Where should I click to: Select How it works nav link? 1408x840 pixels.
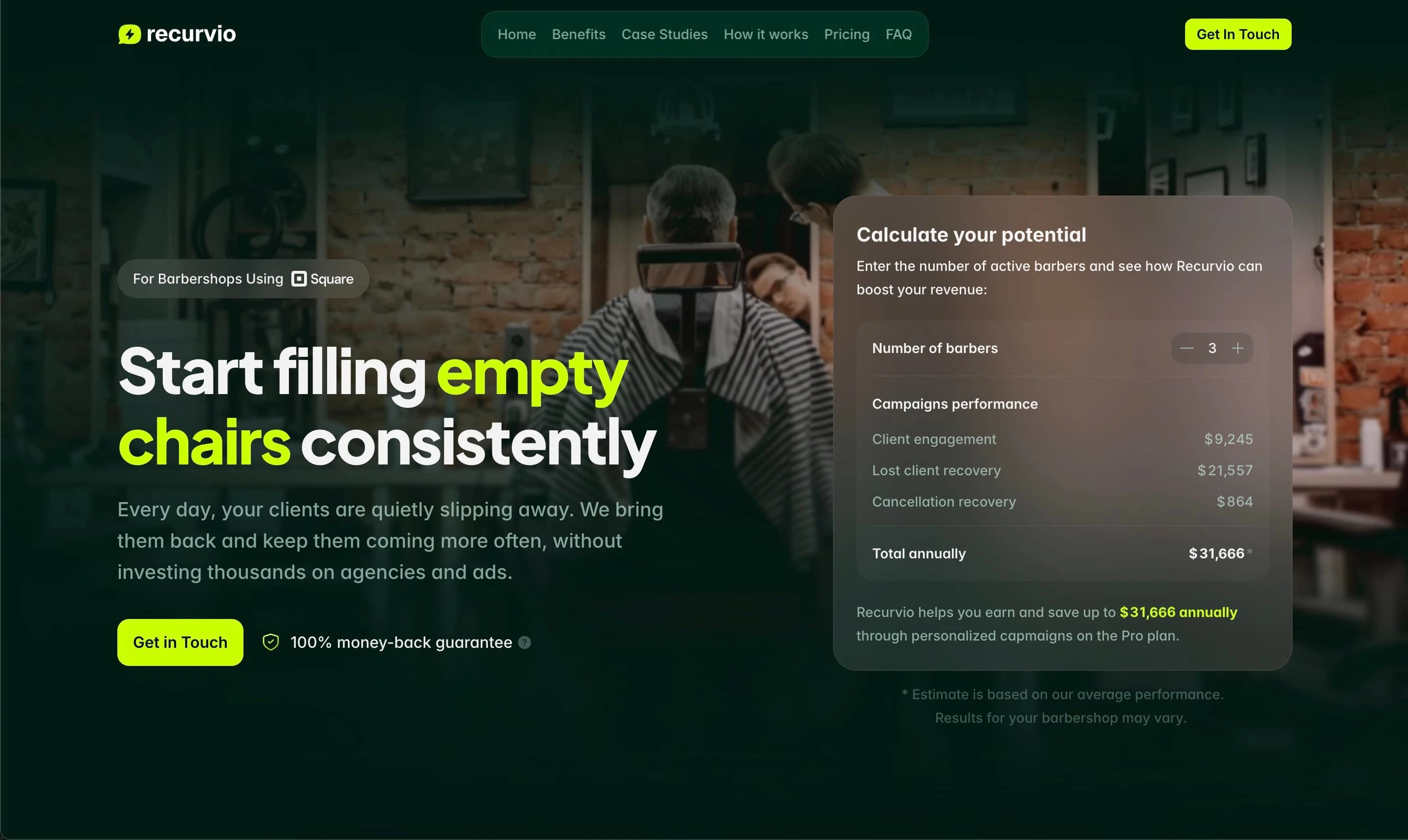click(x=766, y=35)
